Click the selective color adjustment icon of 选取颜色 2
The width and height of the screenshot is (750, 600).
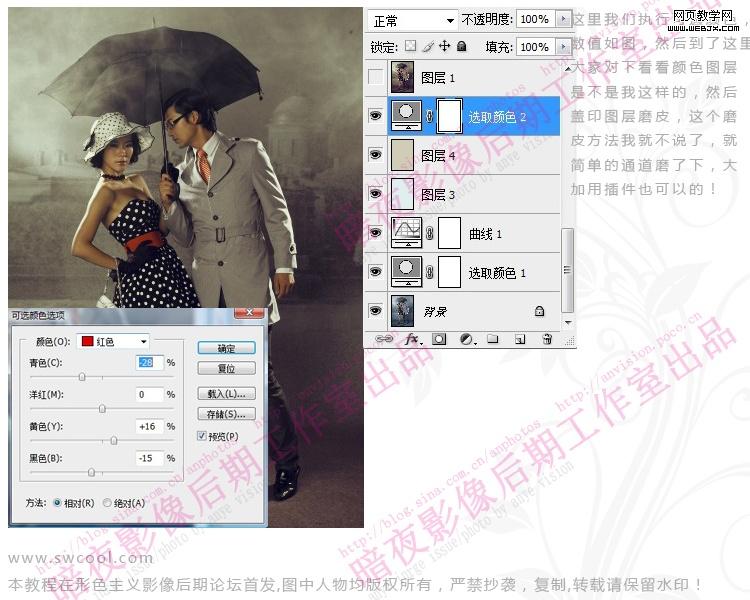[x=407, y=116]
